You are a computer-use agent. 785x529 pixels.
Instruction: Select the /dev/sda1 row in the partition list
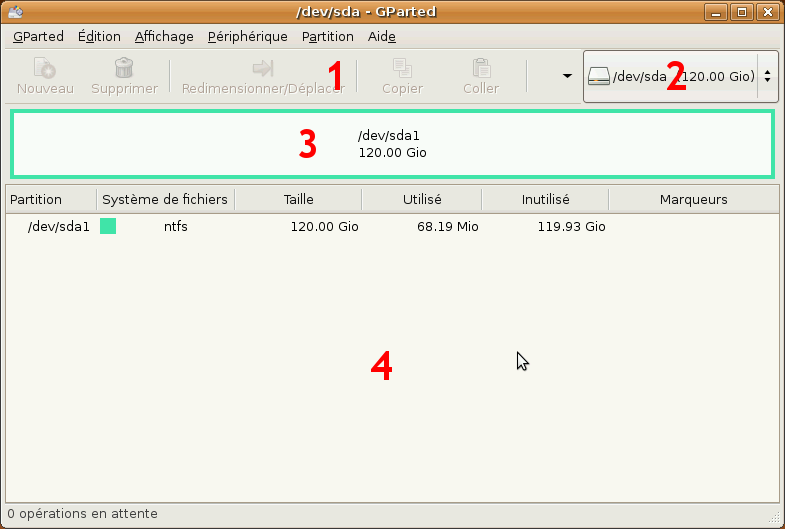[392, 227]
